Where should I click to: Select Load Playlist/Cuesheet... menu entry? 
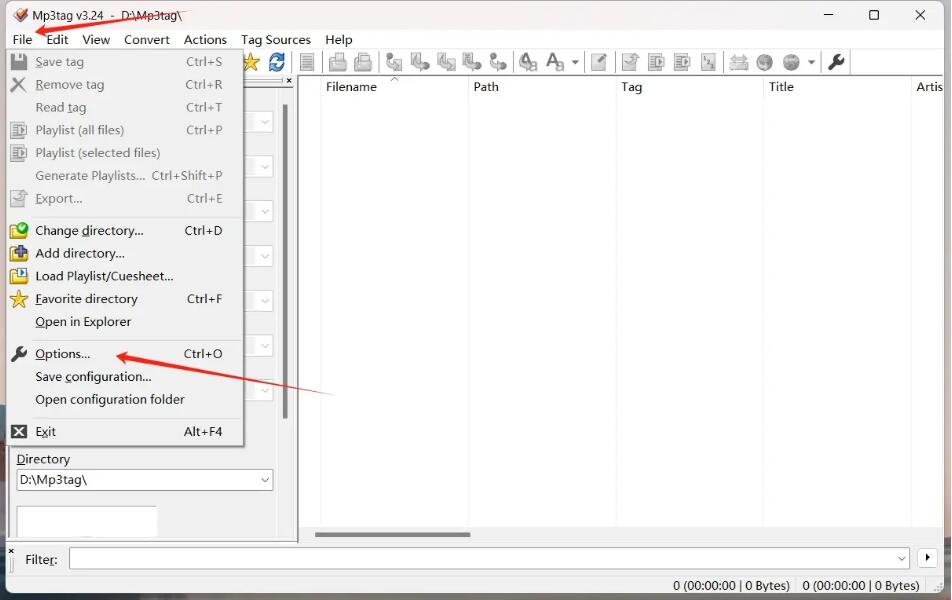pos(125,276)
